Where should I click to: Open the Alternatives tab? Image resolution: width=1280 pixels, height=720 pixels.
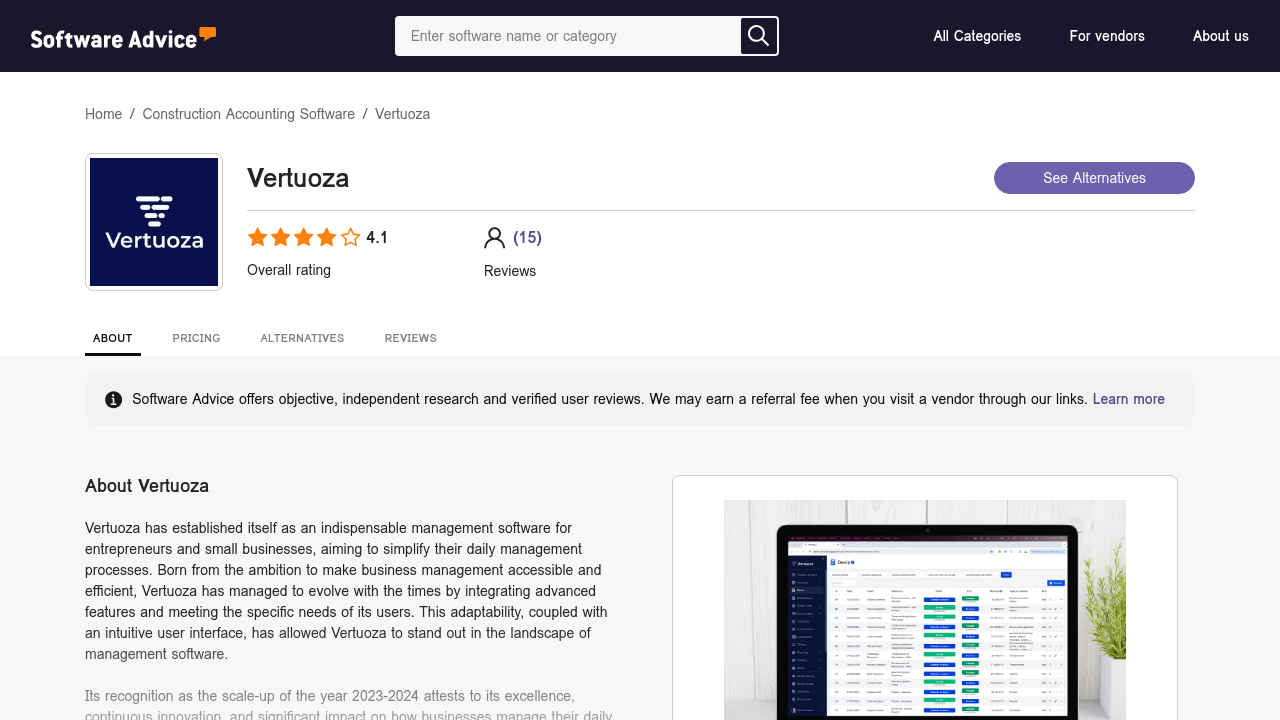(x=302, y=338)
